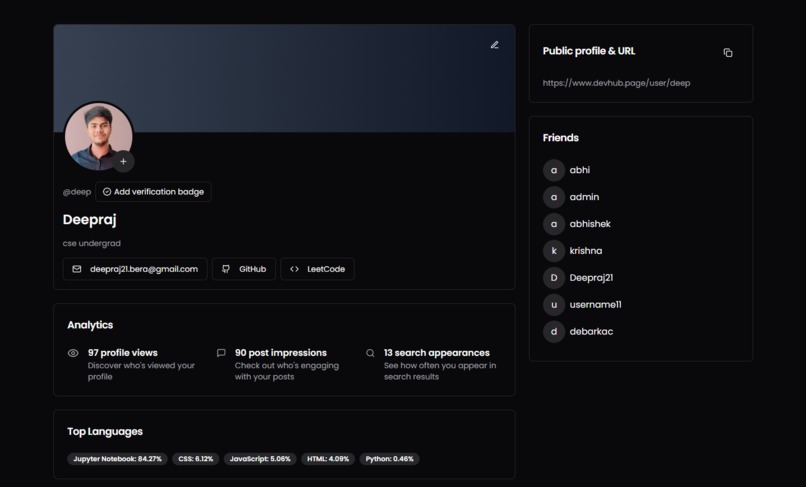The image size is (806, 487).
Task: Open the profile picture of Deepraj
Action: click(98, 136)
